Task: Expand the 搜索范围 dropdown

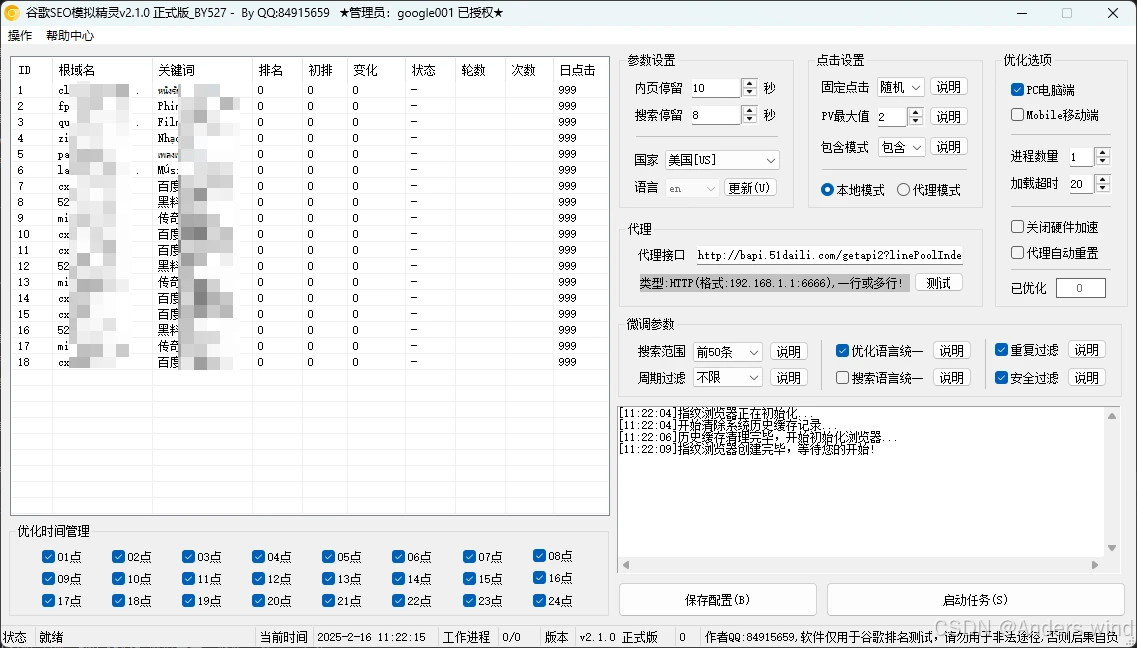Action: click(753, 352)
